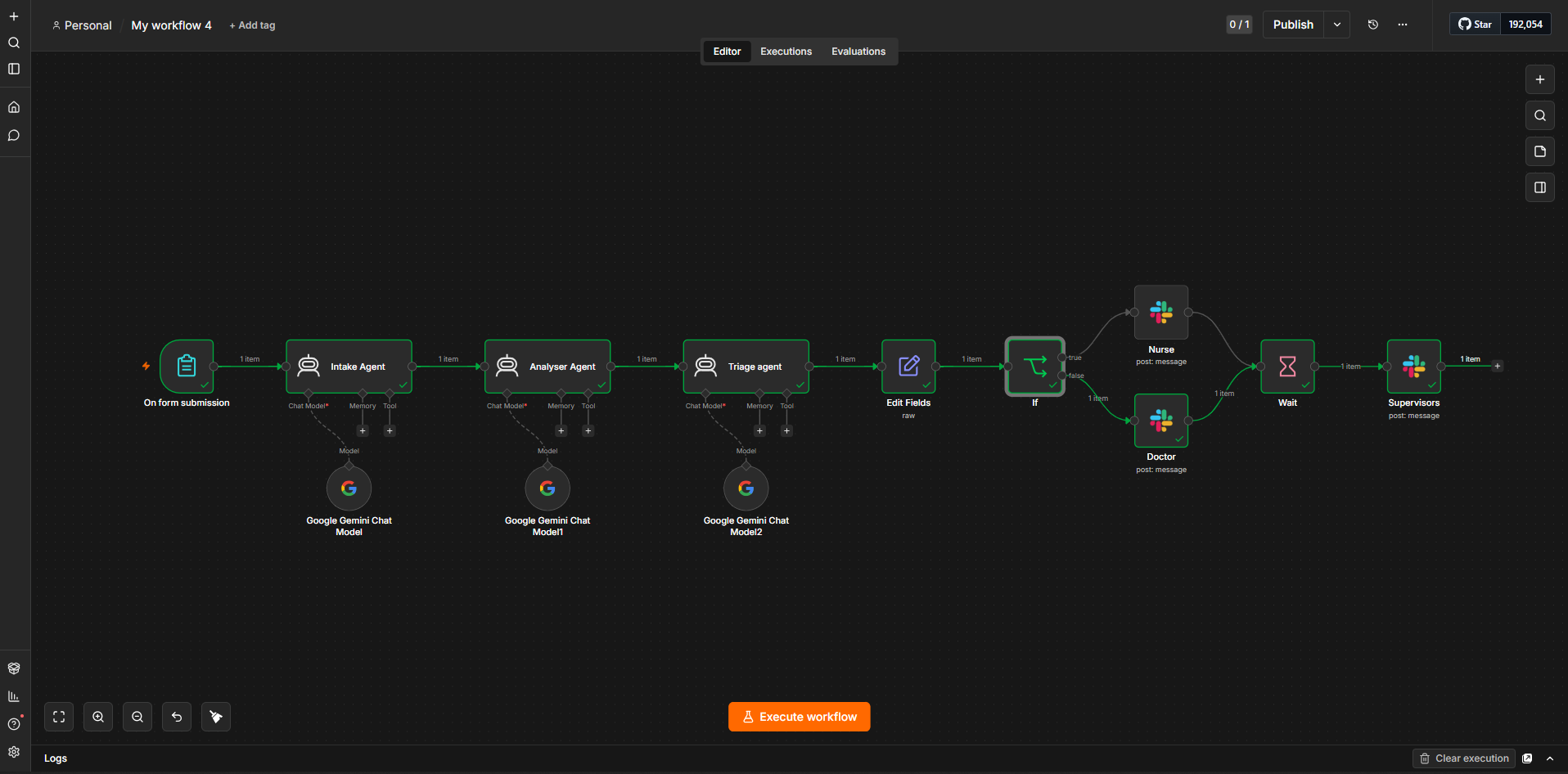Zoom in on the canvas
1568x774 pixels.
[x=98, y=717]
